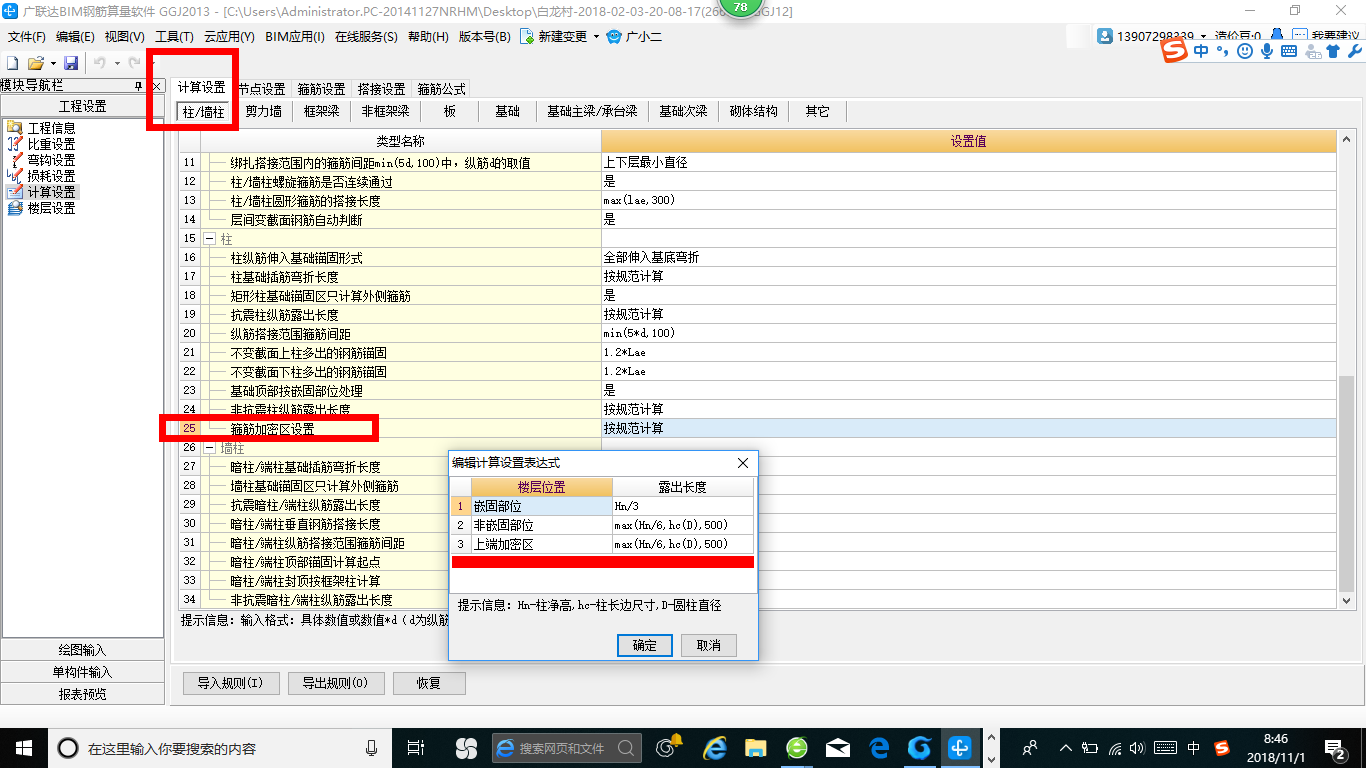Click the 恢复 button
This screenshot has width=1366, height=768.
429,683
